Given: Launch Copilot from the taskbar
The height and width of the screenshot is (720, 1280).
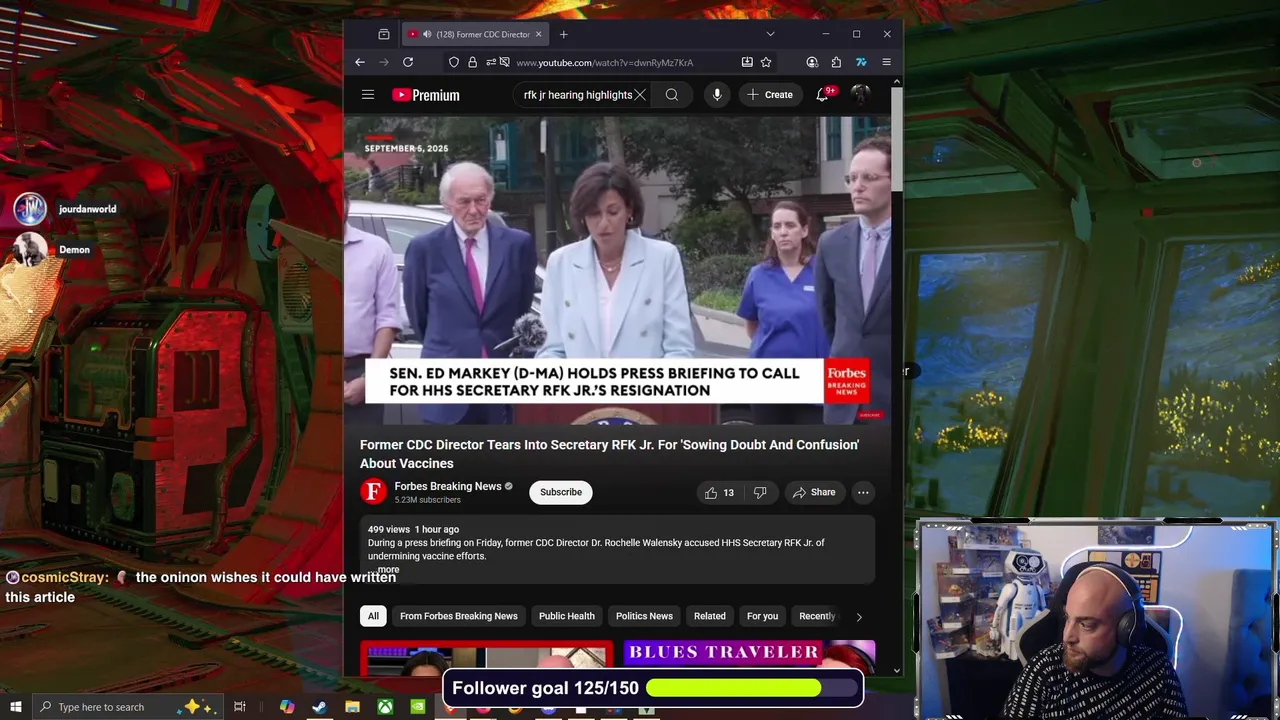Looking at the screenshot, I should 287,707.
